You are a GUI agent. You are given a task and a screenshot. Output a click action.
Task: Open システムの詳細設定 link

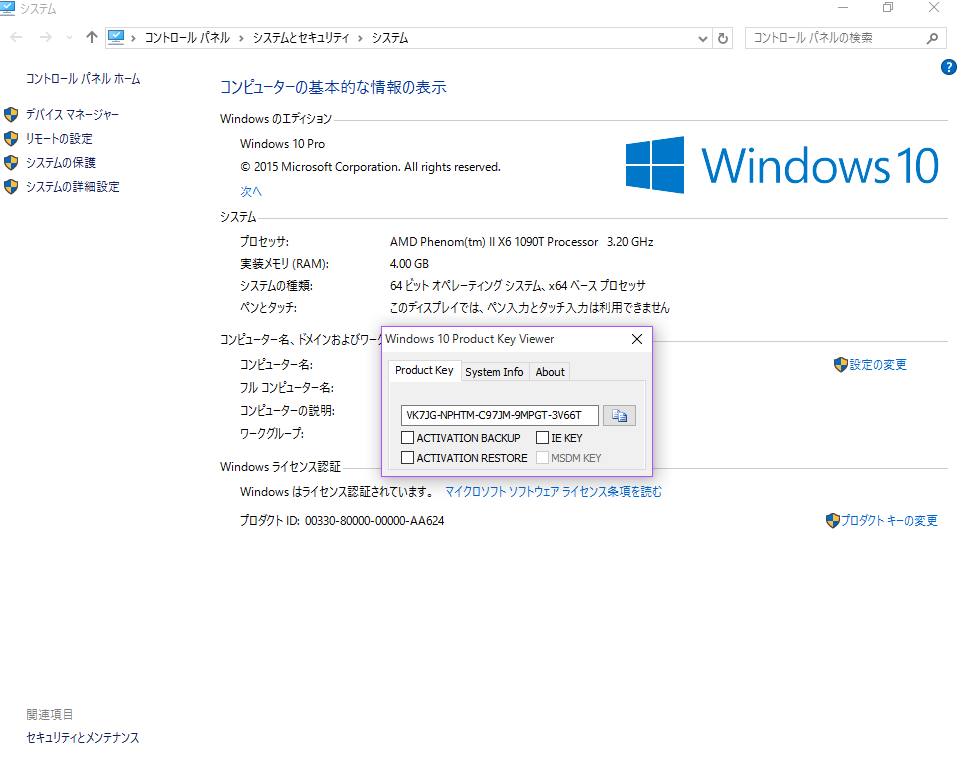[72, 186]
